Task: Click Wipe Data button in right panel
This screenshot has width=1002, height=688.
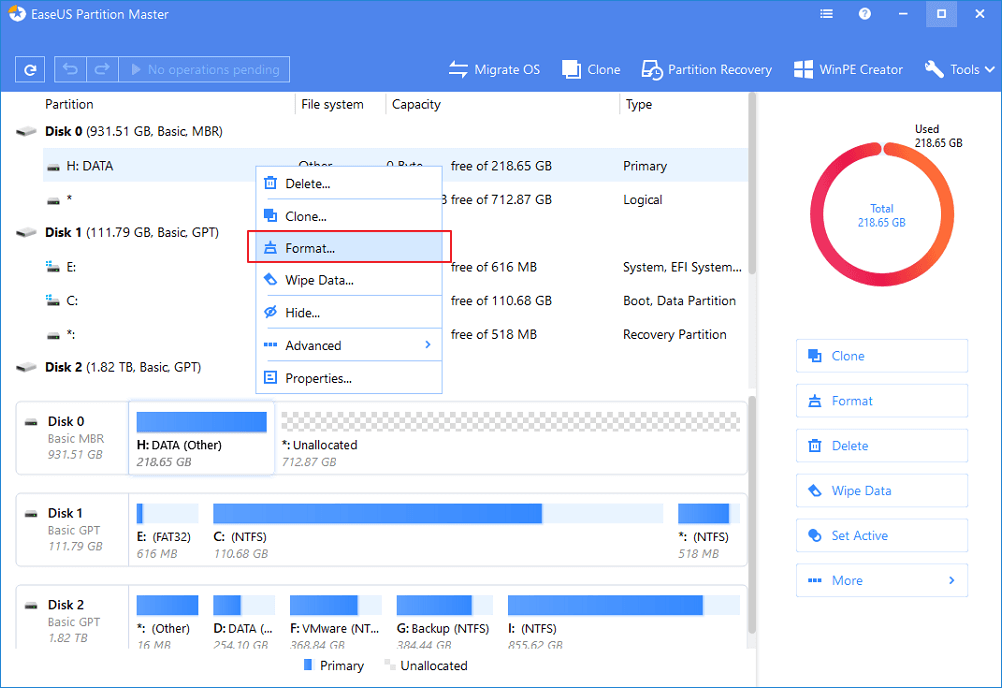Action: coord(882,490)
